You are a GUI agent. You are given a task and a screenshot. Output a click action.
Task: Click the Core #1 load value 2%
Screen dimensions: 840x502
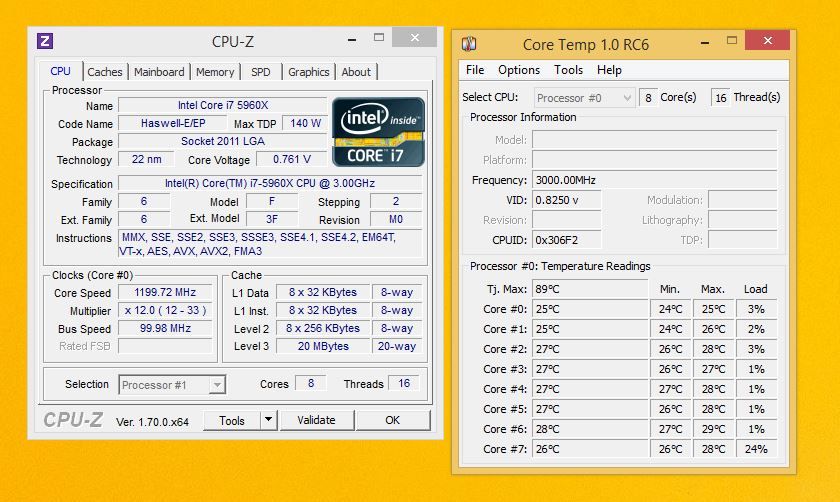pyautogui.click(x=756, y=329)
